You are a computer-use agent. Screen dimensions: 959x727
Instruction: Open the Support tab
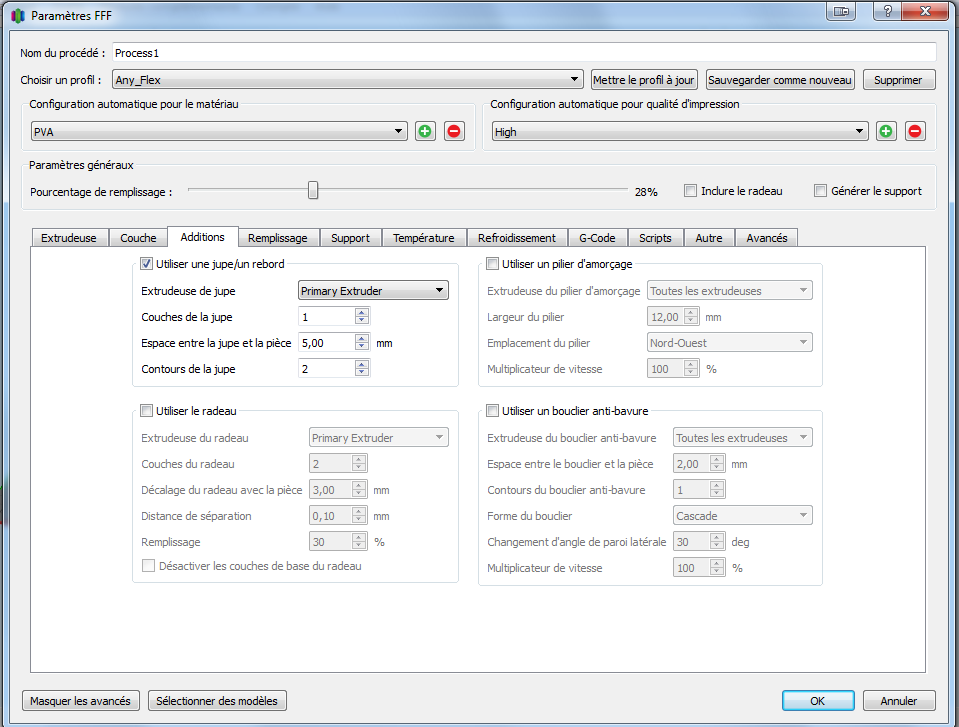pos(350,238)
